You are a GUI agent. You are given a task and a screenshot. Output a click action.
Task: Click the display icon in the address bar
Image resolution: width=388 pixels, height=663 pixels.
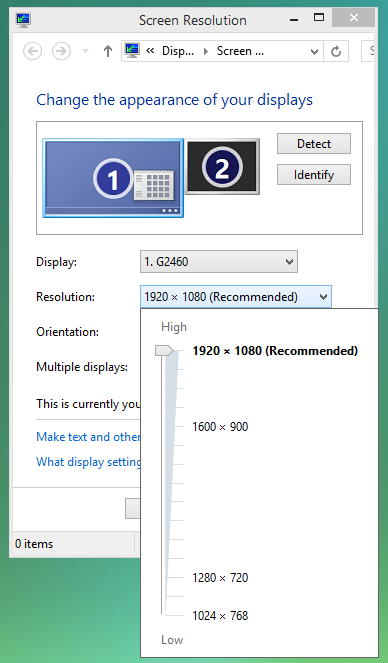click(132, 51)
